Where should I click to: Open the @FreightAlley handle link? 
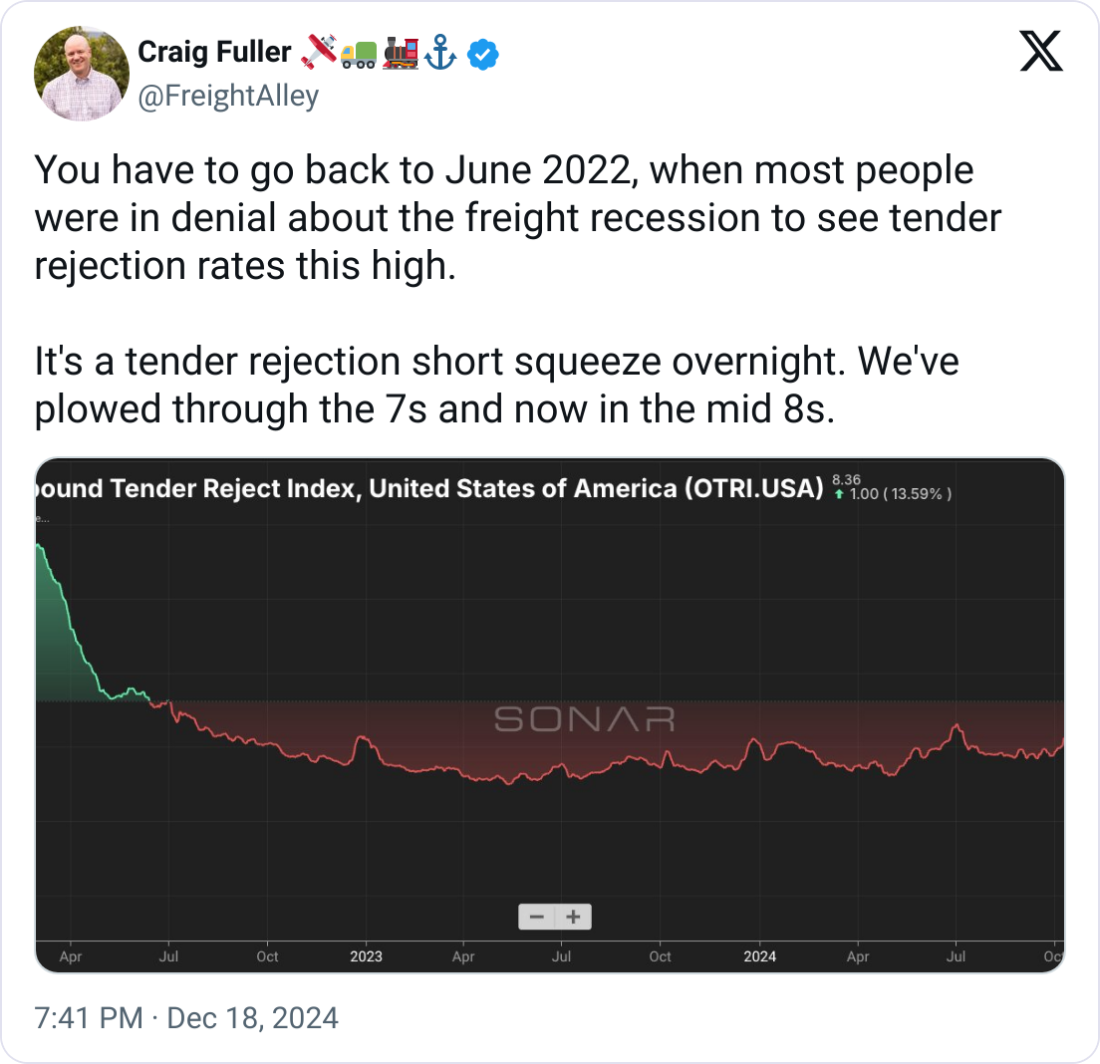(228, 96)
